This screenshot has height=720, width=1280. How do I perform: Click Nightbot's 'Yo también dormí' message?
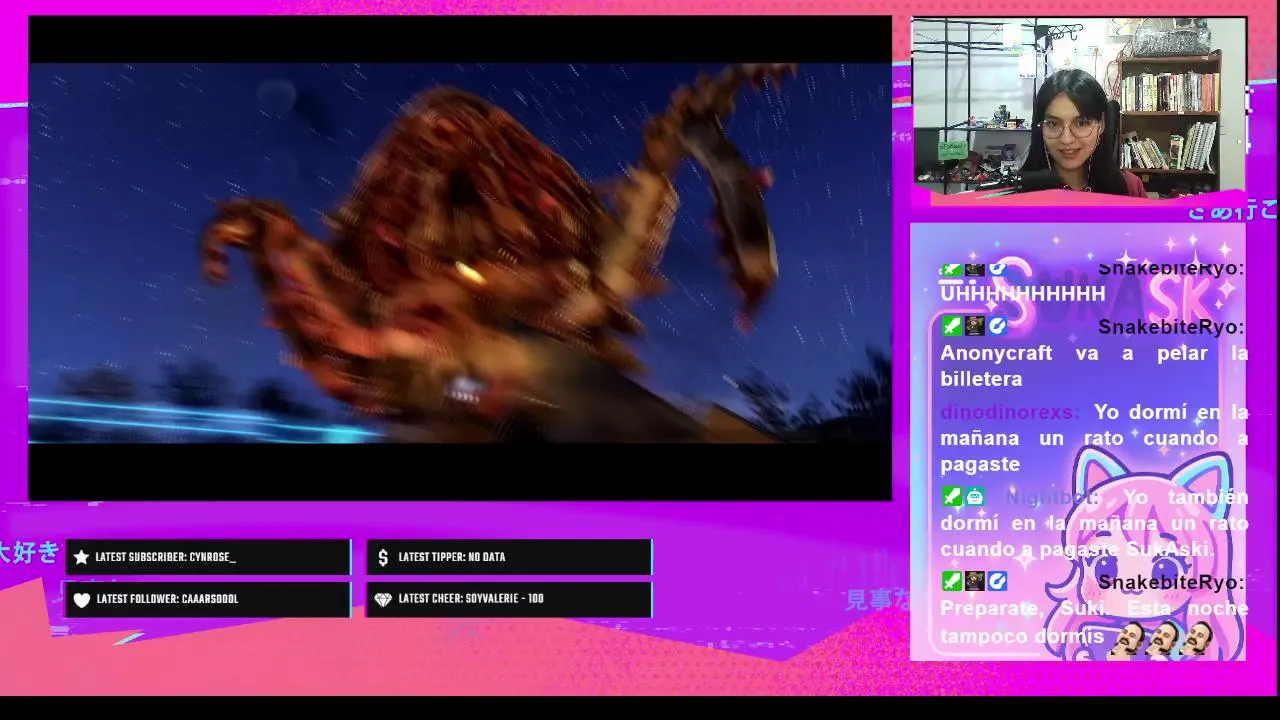point(1094,523)
